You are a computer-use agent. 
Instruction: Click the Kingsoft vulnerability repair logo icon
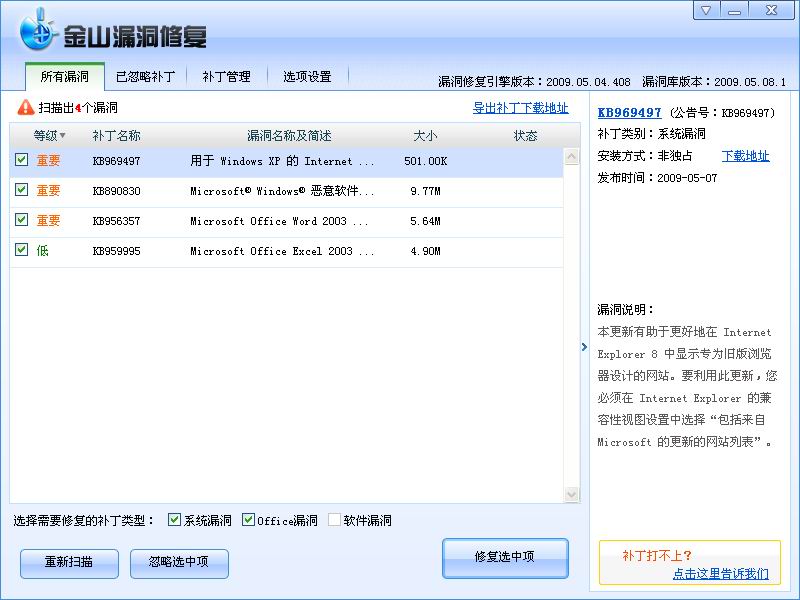pos(37,30)
